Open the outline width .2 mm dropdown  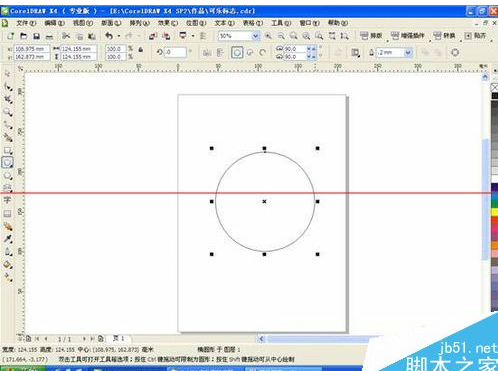click(408, 52)
